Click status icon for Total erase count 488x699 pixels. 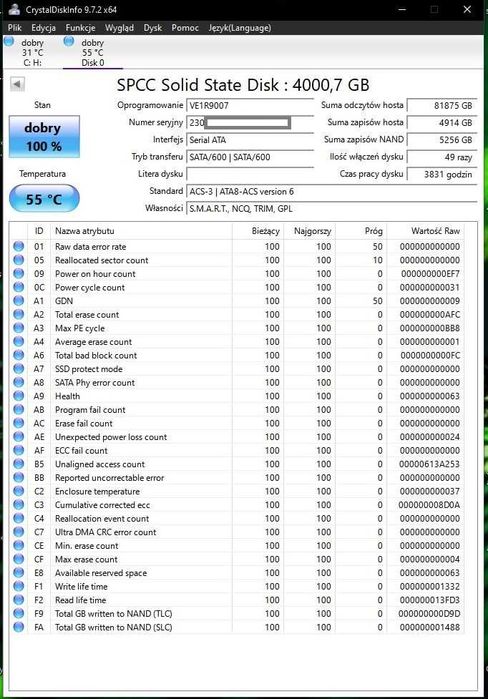click(x=19, y=314)
